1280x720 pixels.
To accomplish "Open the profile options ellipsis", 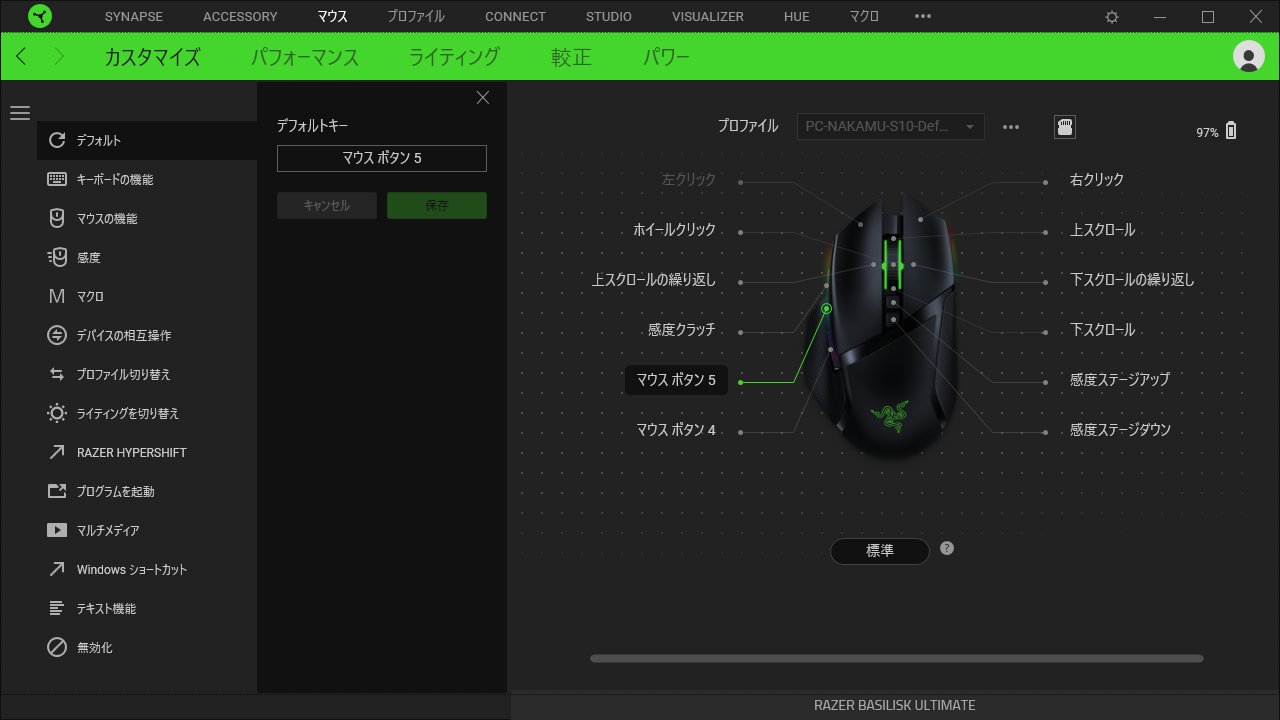I will pyautogui.click(x=1011, y=127).
